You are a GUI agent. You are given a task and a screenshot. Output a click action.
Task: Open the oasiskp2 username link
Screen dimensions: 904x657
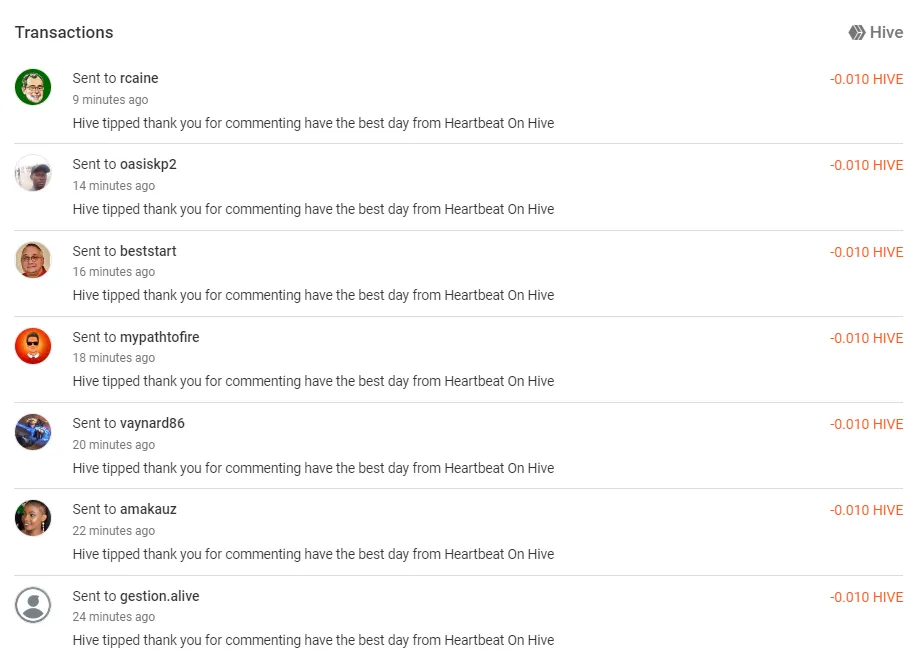(x=148, y=164)
